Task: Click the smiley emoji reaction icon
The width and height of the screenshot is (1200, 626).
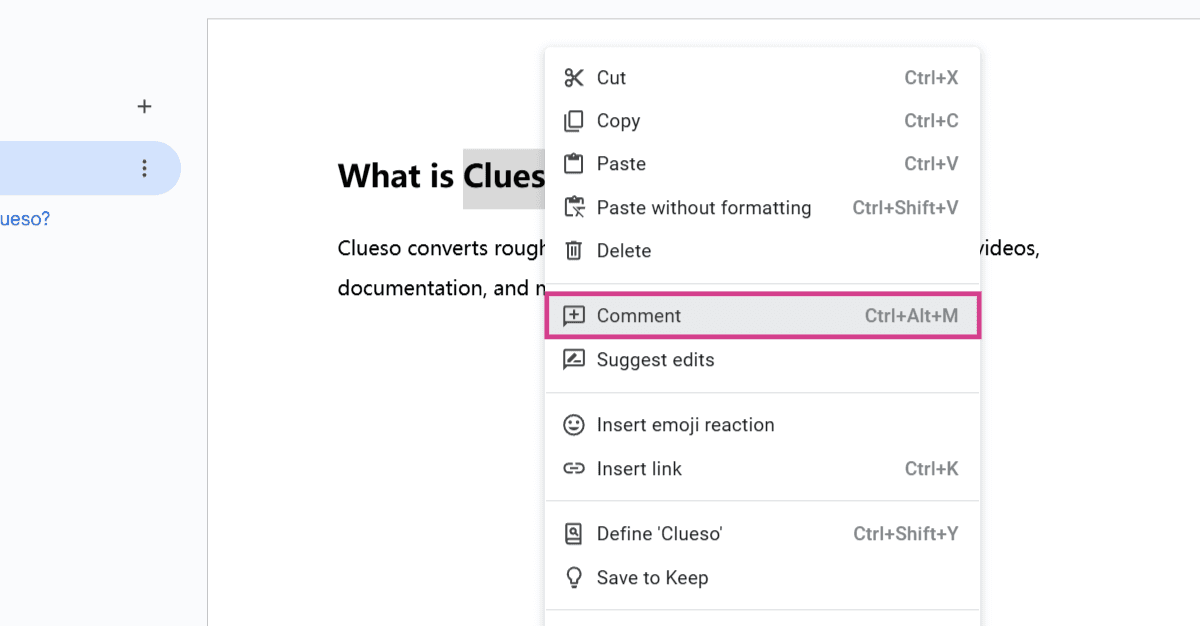Action: pyautogui.click(x=573, y=425)
